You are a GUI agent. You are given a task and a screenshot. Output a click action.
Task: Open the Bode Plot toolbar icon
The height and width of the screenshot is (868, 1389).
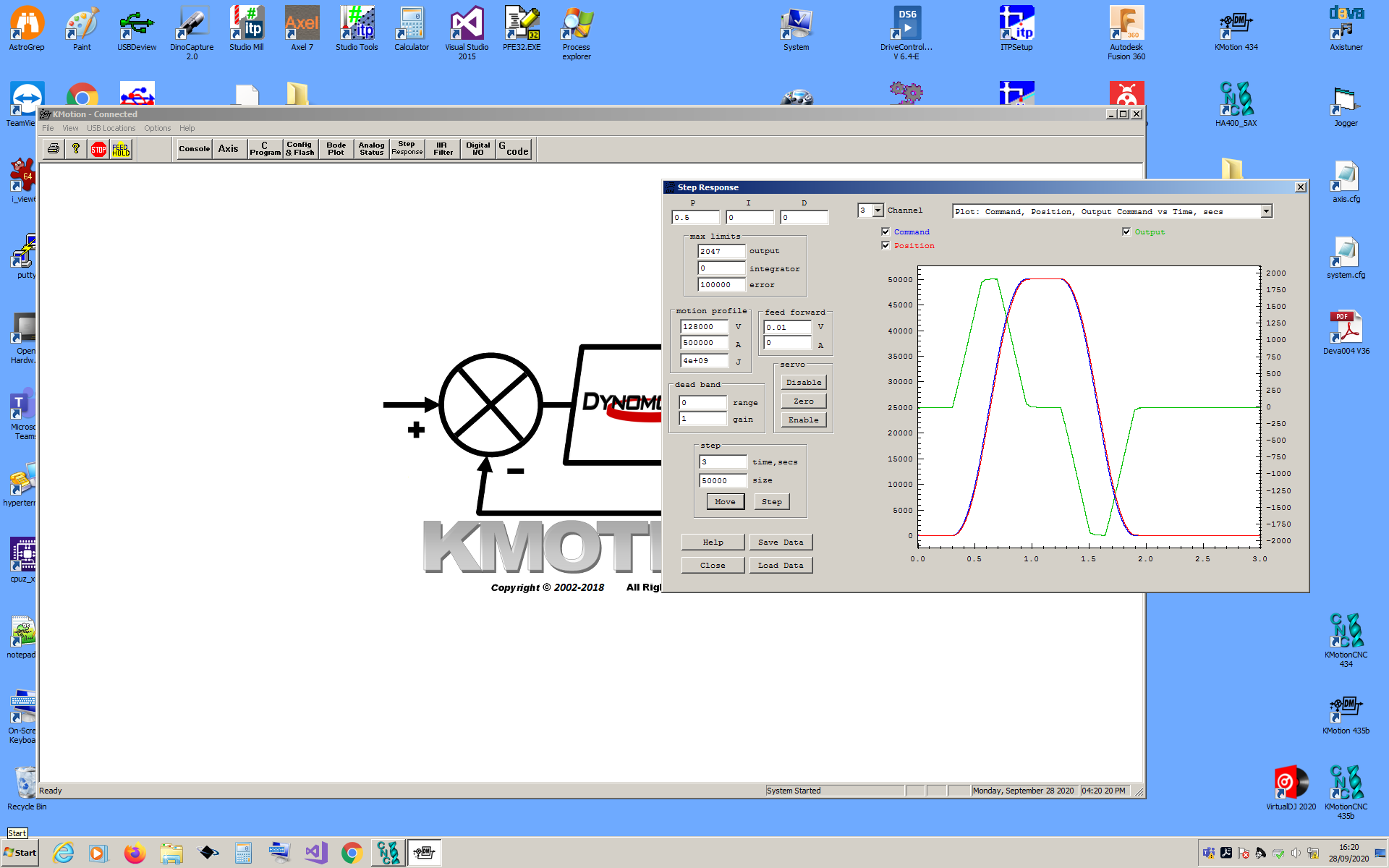(336, 149)
